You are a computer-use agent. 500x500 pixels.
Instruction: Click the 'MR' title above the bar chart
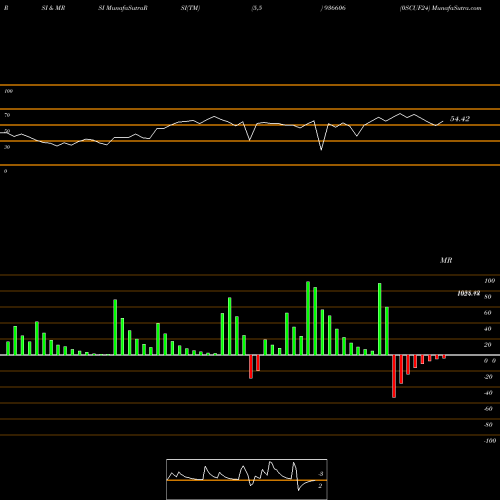(446, 260)
